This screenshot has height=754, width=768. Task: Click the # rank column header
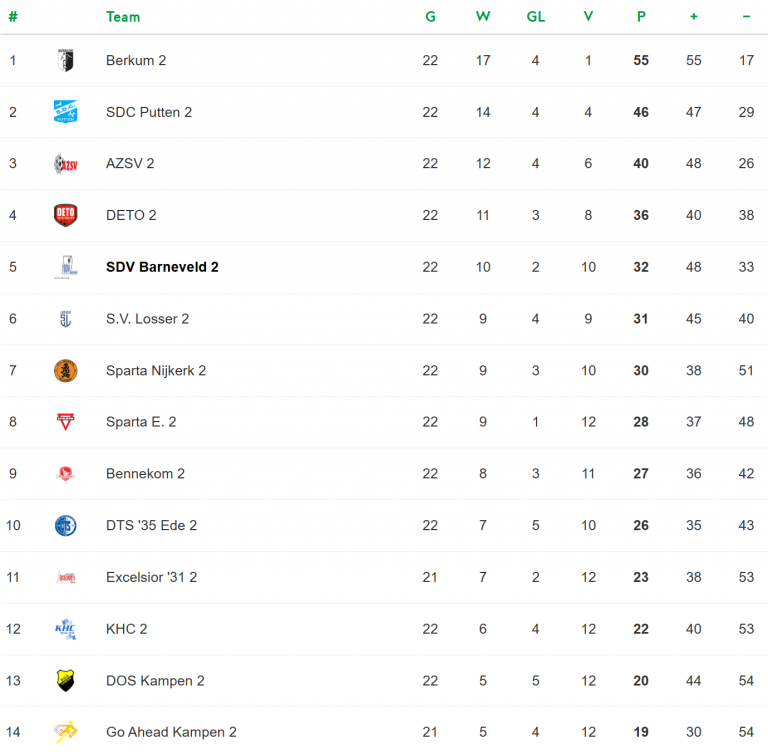point(13,17)
